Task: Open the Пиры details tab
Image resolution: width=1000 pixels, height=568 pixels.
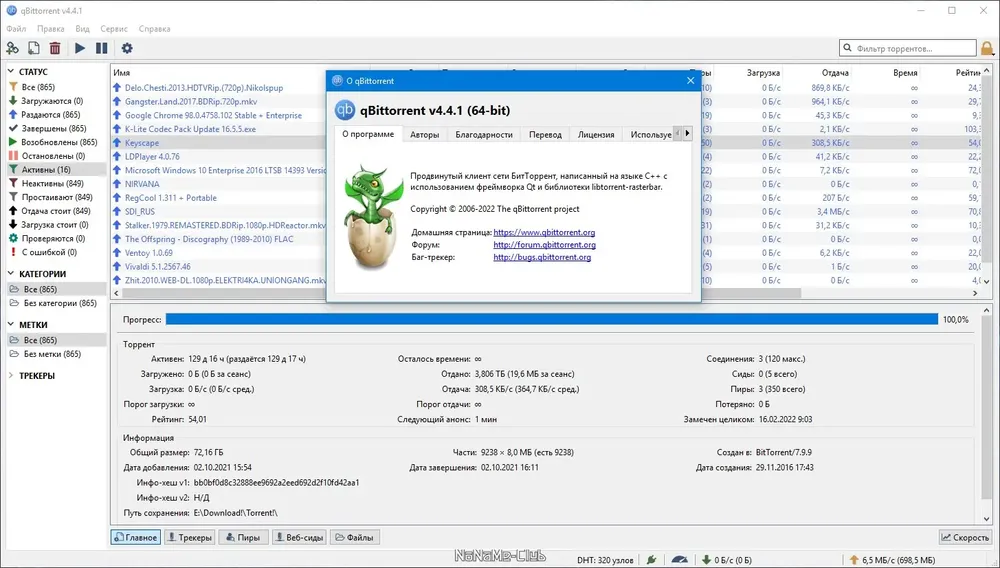Action: tap(243, 537)
